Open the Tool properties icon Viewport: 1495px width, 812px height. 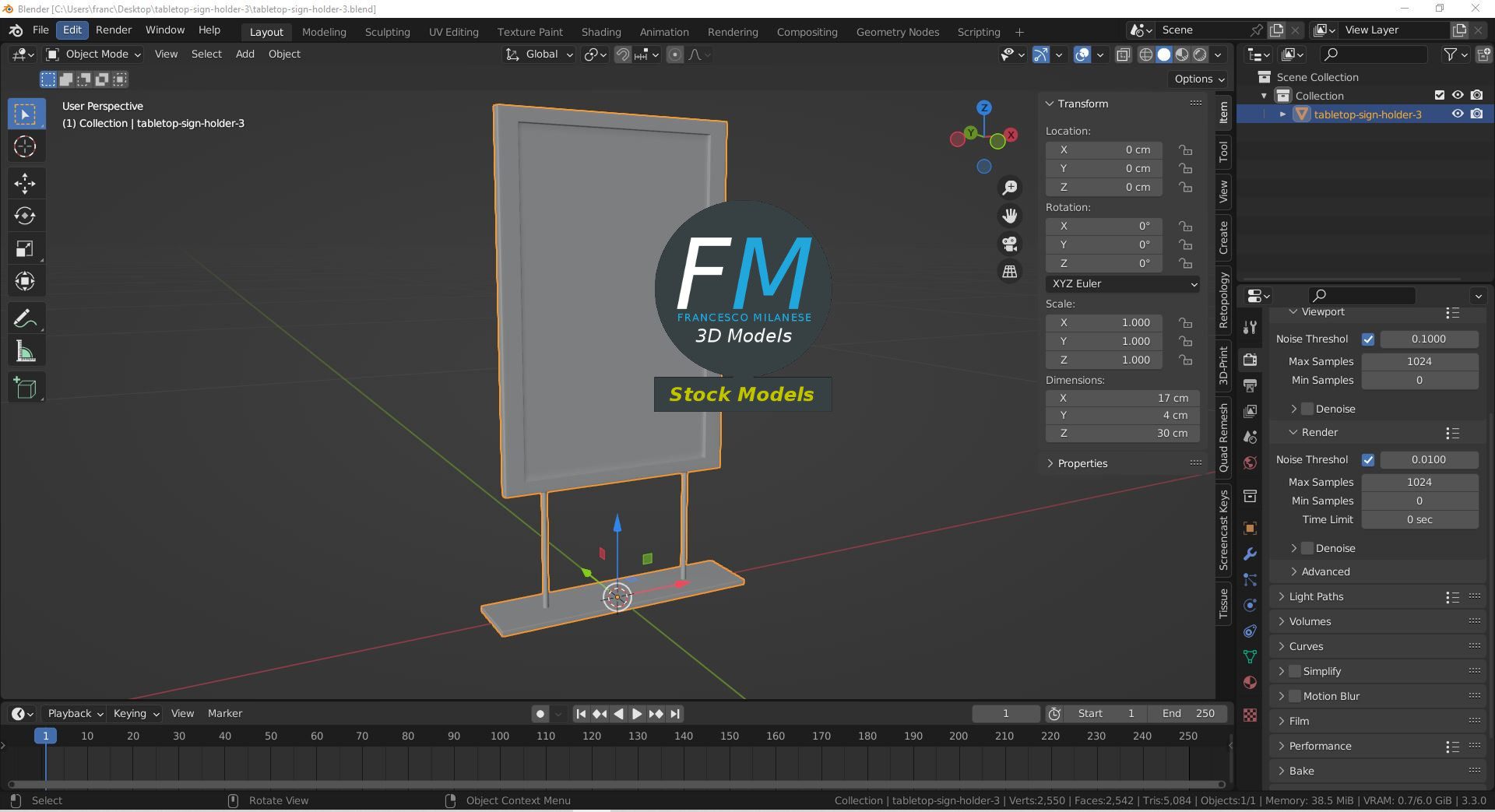[x=1251, y=327]
